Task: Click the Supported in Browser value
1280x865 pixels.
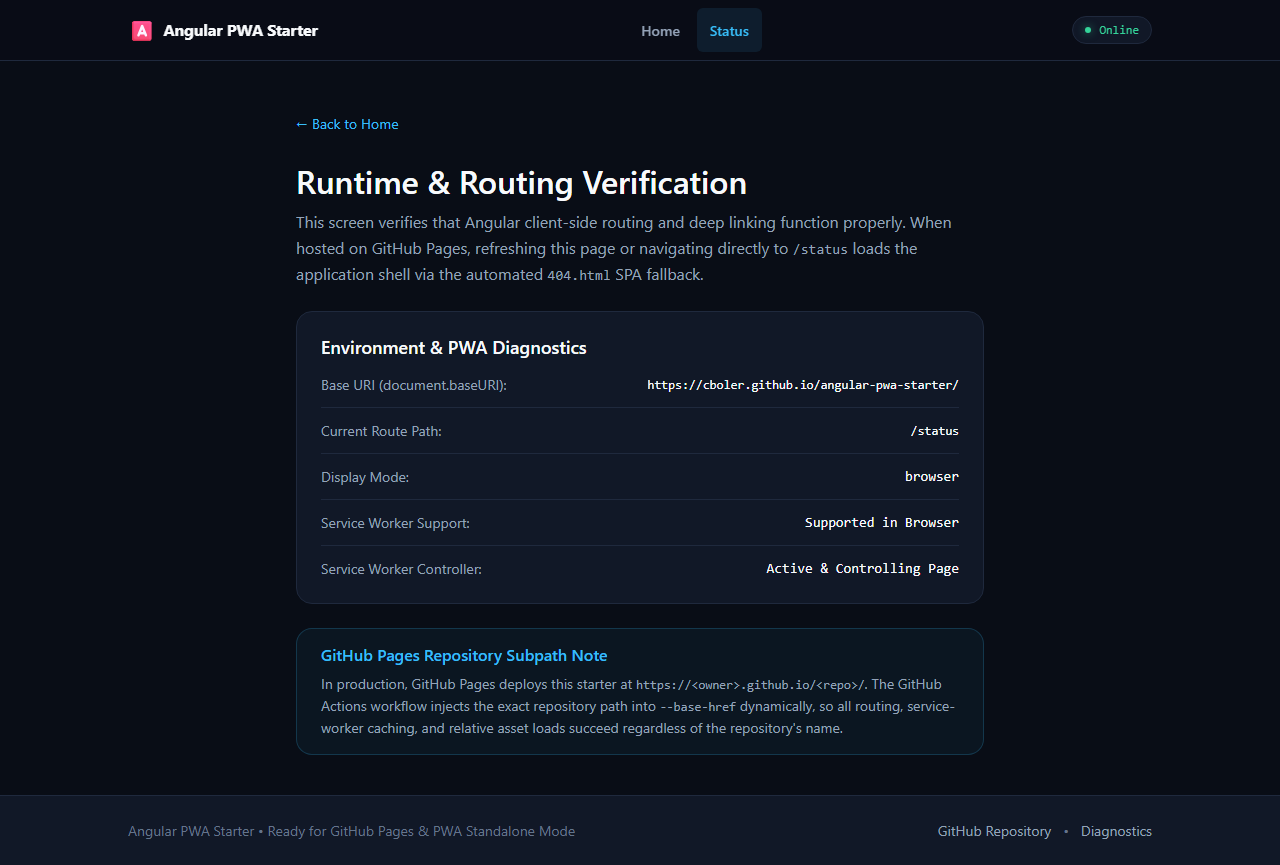Action: [882, 523]
